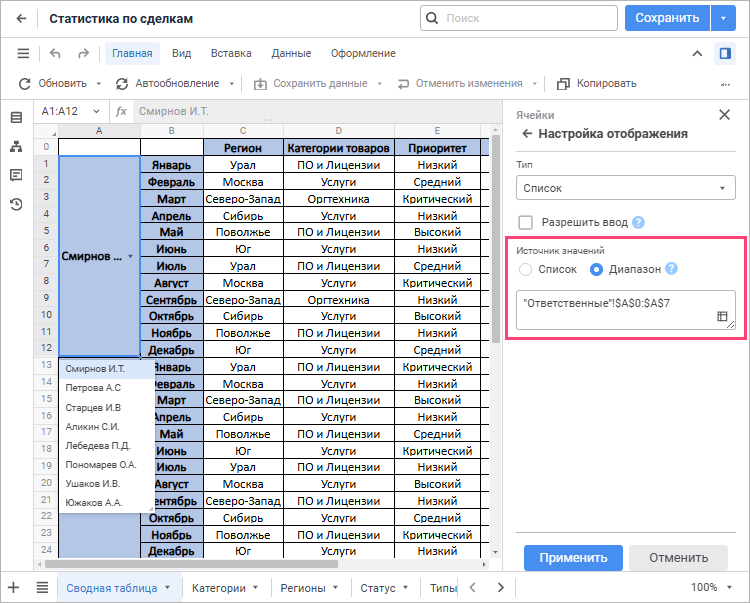Screen dimensions: 750x603
Task: Undo the last action
Action: click(55, 53)
